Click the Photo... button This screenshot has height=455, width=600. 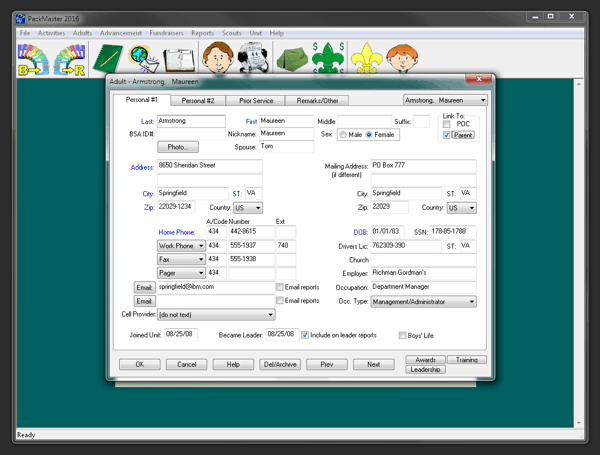tap(178, 147)
